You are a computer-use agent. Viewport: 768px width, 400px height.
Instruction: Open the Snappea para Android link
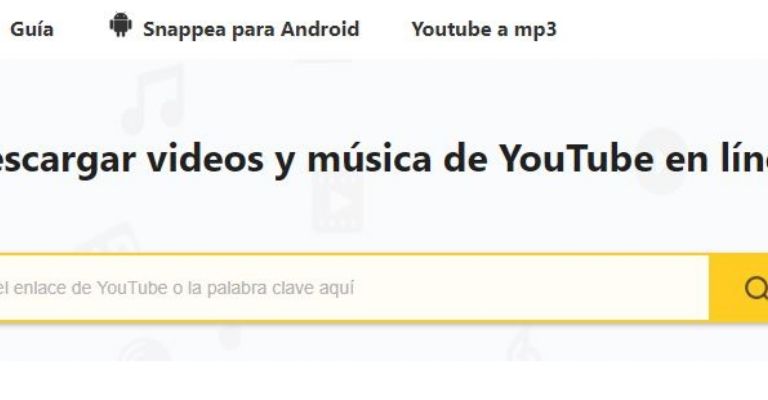pos(251,29)
